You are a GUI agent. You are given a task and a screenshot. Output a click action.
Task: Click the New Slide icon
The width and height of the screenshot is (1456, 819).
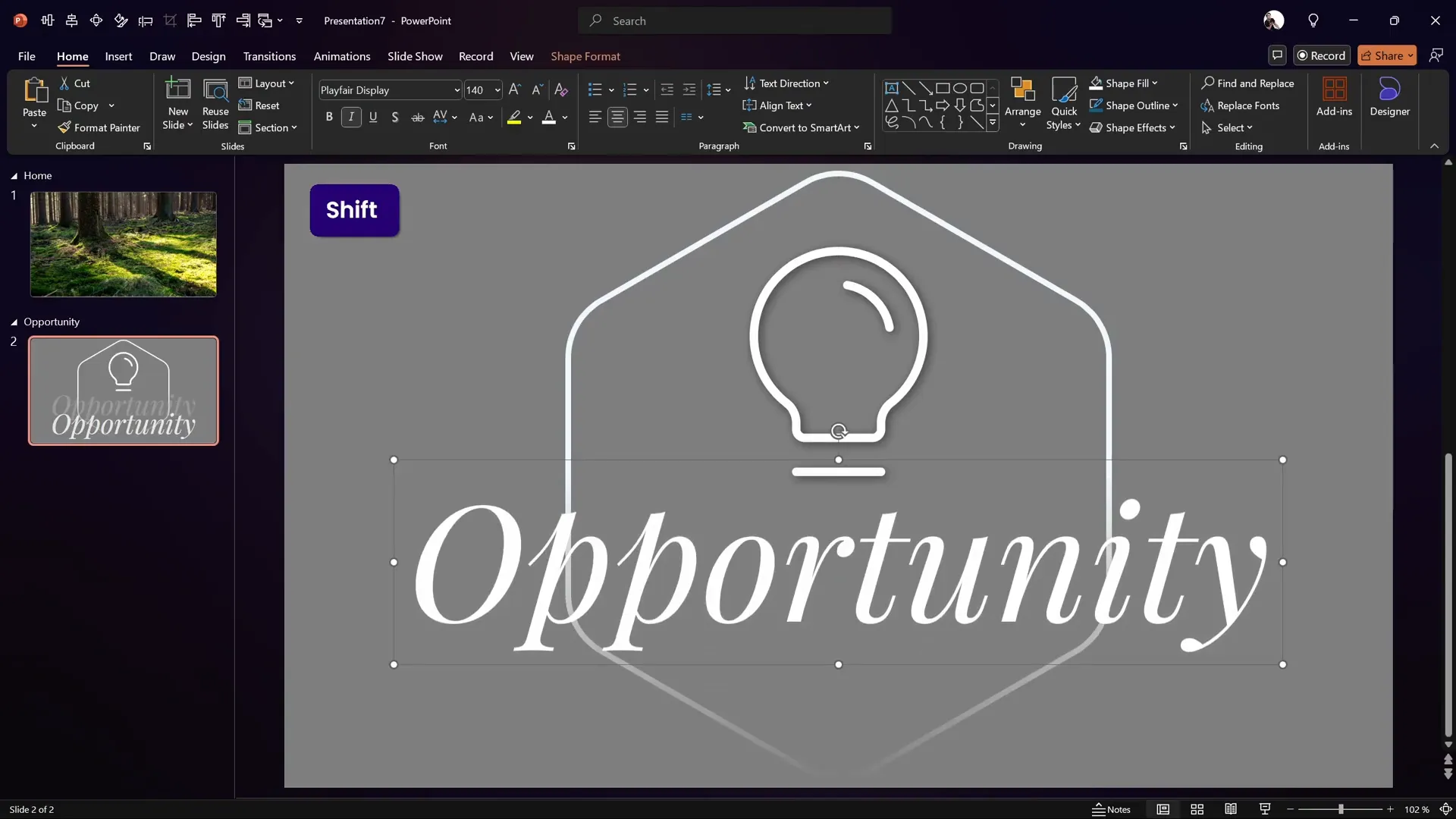click(x=177, y=89)
